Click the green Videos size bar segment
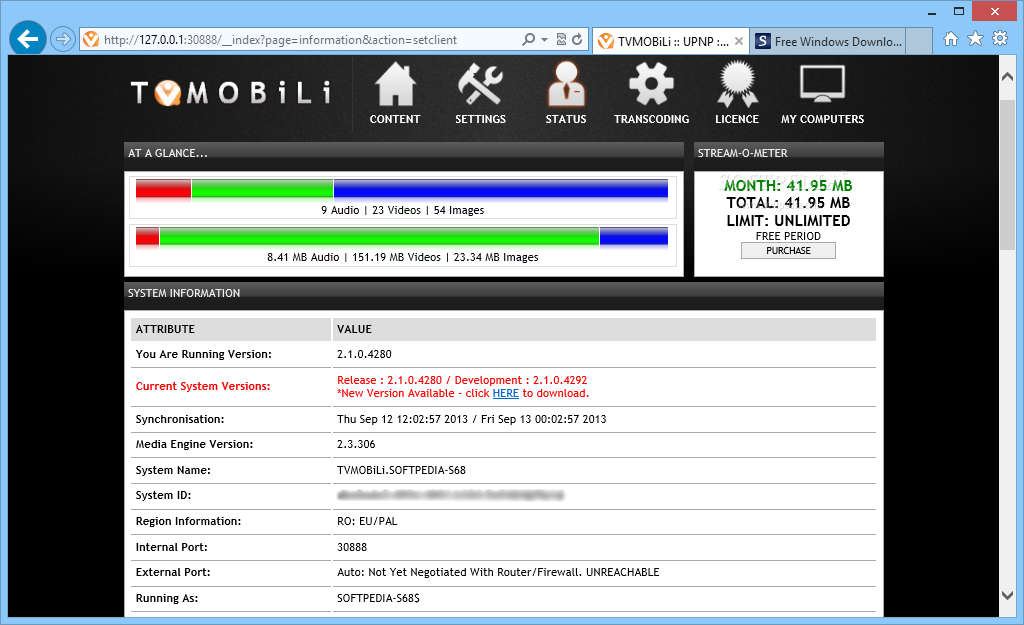 [379, 236]
